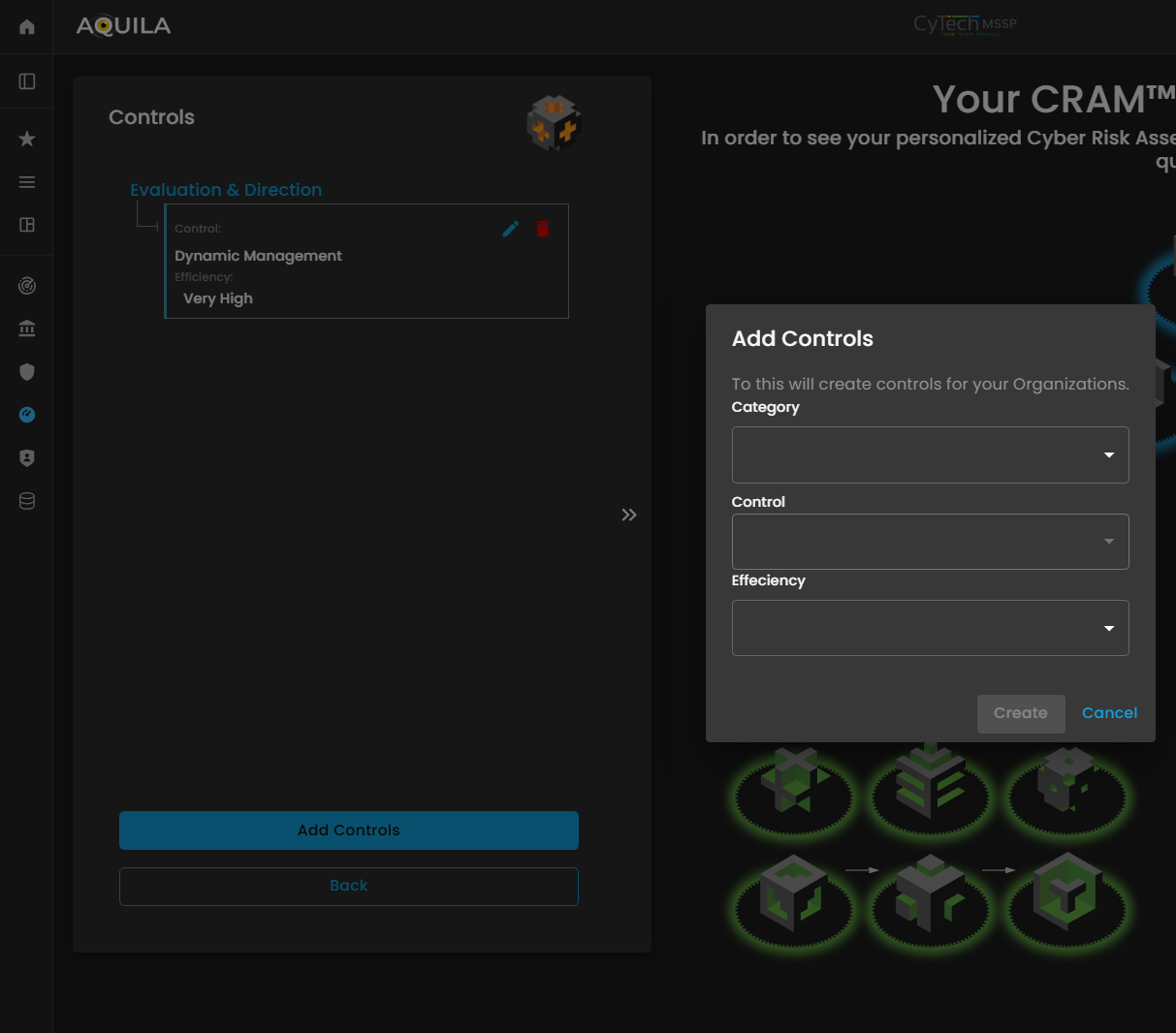Open favorites with the star icon

coord(27,139)
